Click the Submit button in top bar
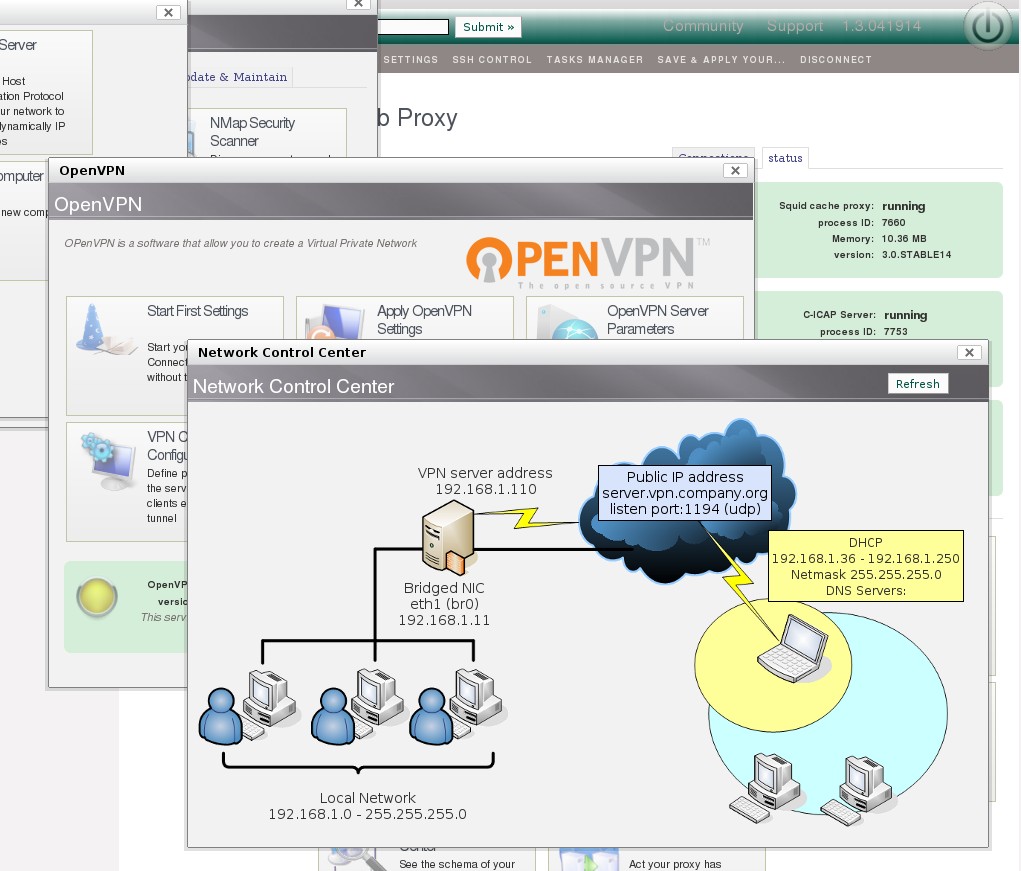 click(488, 27)
